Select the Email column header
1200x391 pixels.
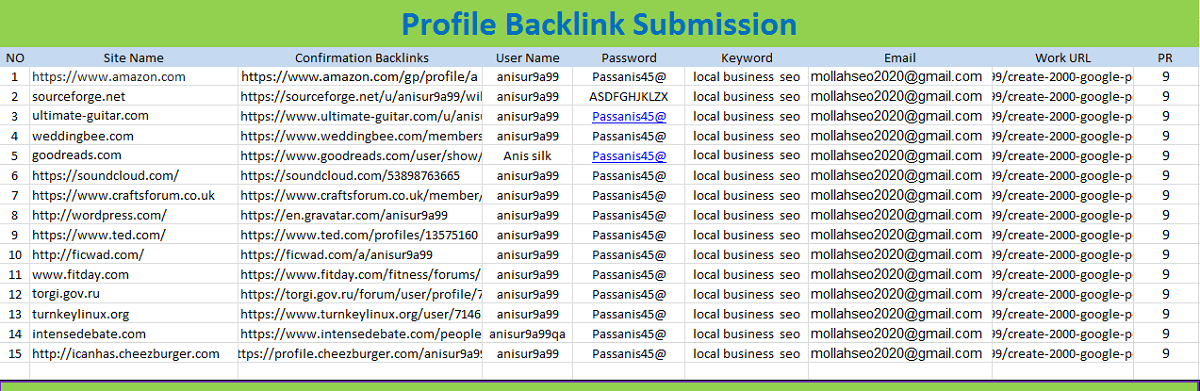[x=899, y=58]
